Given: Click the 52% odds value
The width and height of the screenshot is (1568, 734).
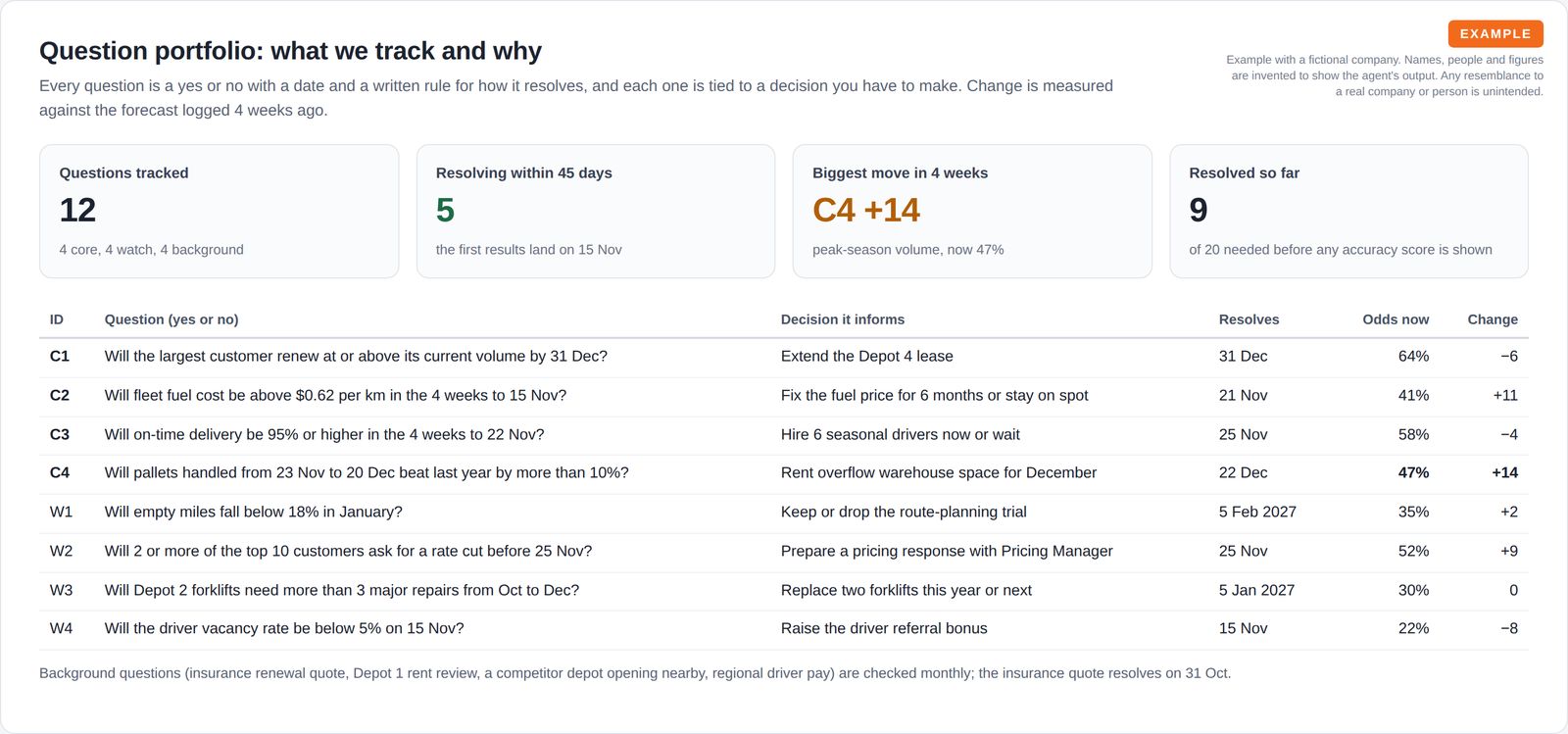Looking at the screenshot, I should pyautogui.click(x=1413, y=552).
